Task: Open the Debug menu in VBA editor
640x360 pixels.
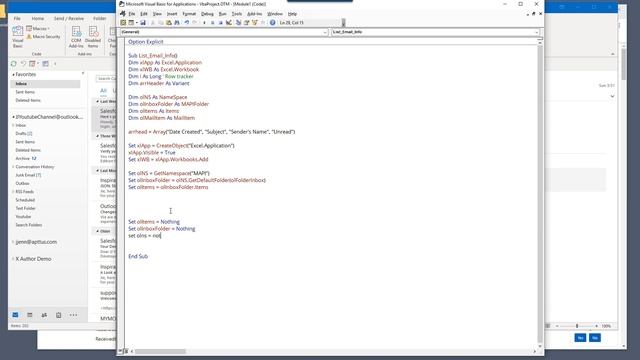Action: (x=207, y=14)
